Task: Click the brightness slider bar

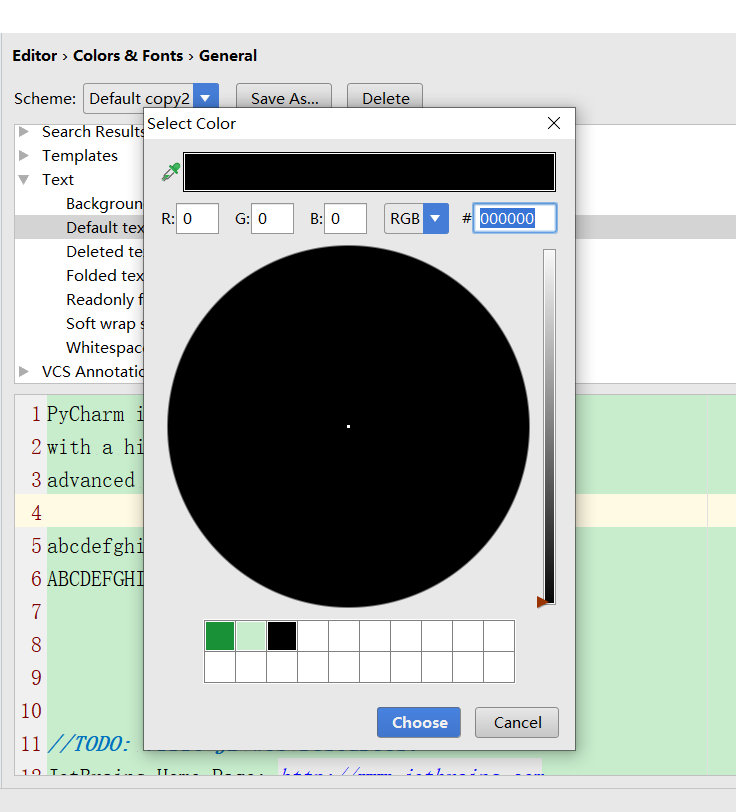Action: pyautogui.click(x=550, y=426)
